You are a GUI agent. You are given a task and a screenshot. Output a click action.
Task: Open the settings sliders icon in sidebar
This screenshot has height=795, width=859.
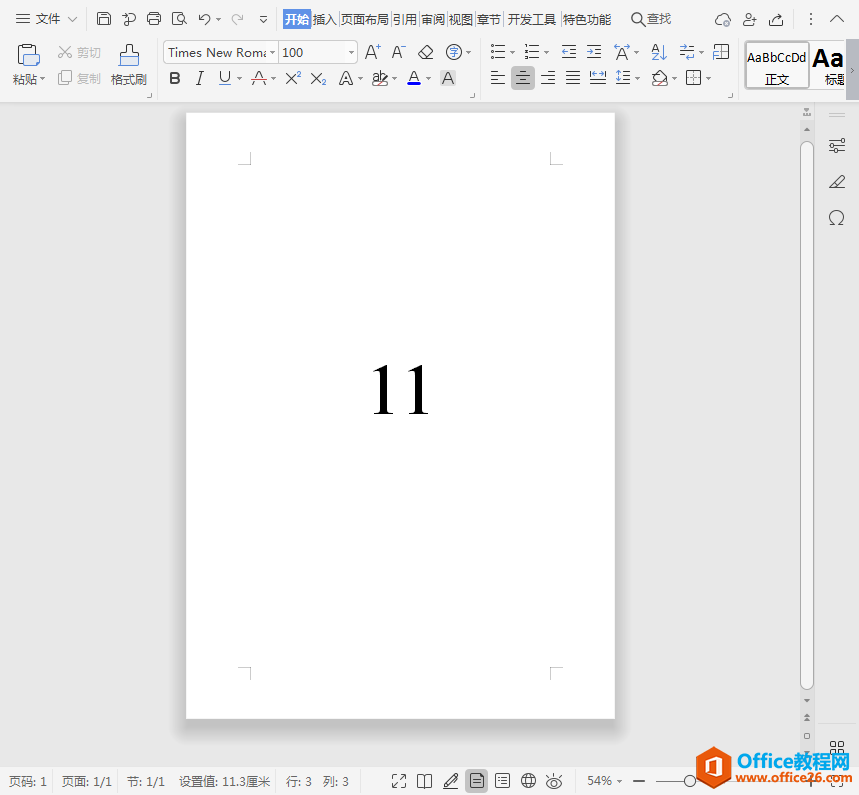pos(837,146)
